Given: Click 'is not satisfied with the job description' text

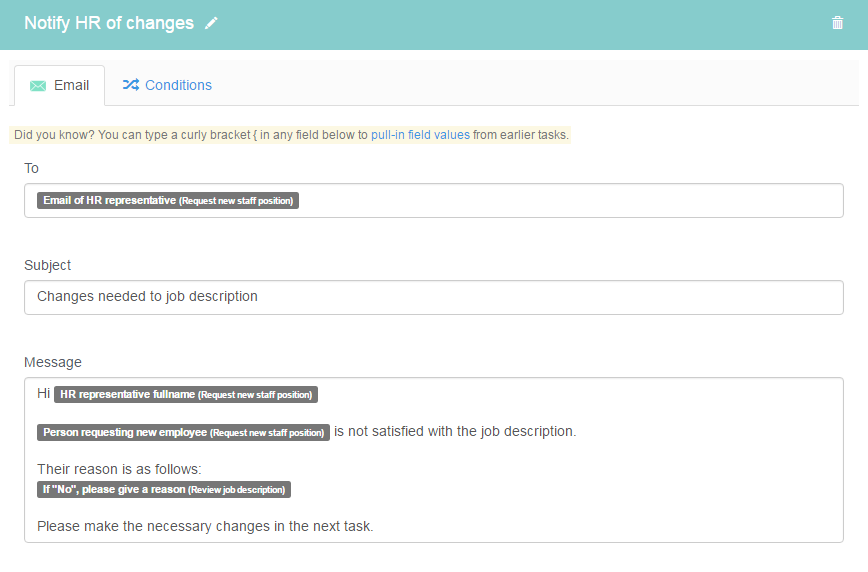Looking at the screenshot, I should click(x=455, y=431).
